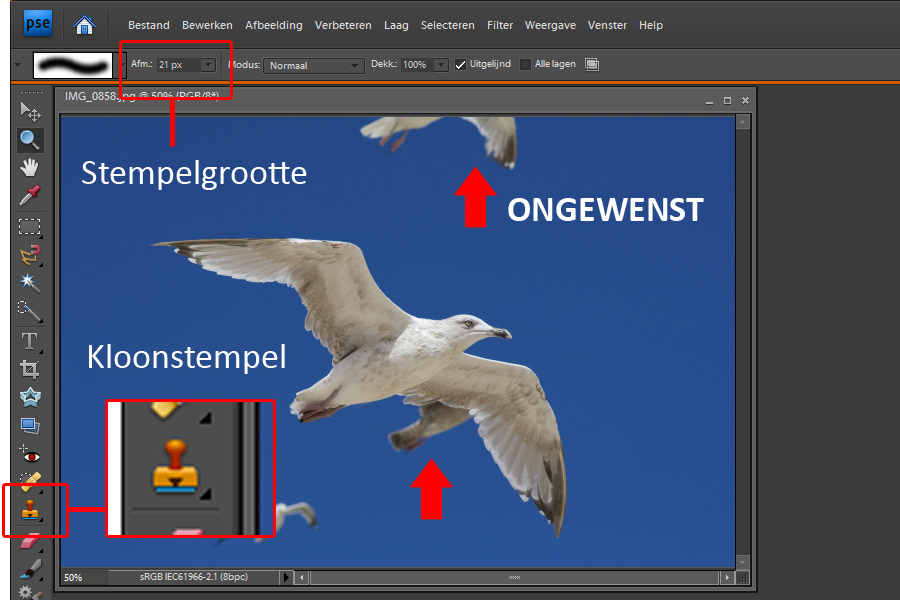The width and height of the screenshot is (900, 600).
Task: Choose the Eyedropper tool
Action: click(x=30, y=196)
